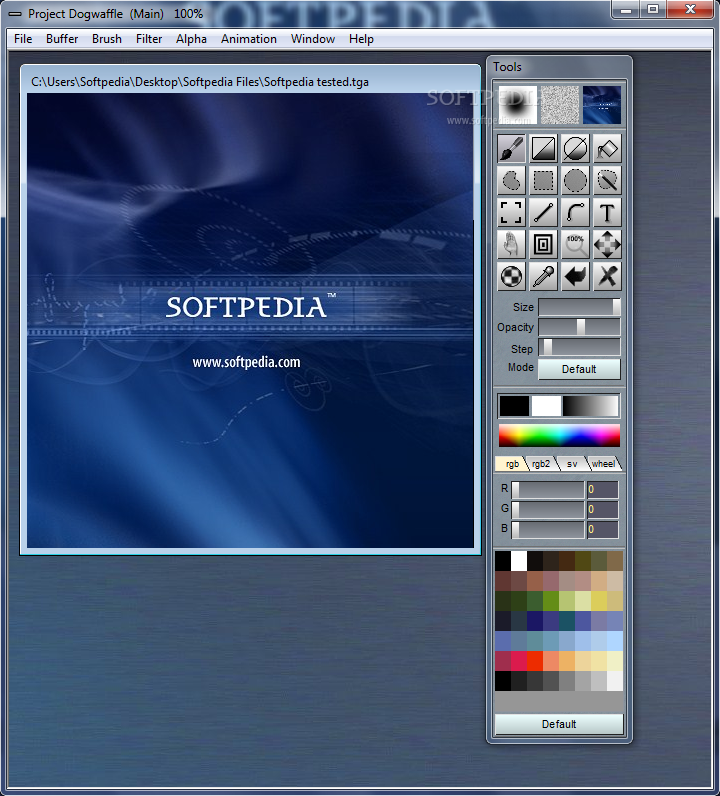Pick the white swatch in the palette grid

click(519, 561)
